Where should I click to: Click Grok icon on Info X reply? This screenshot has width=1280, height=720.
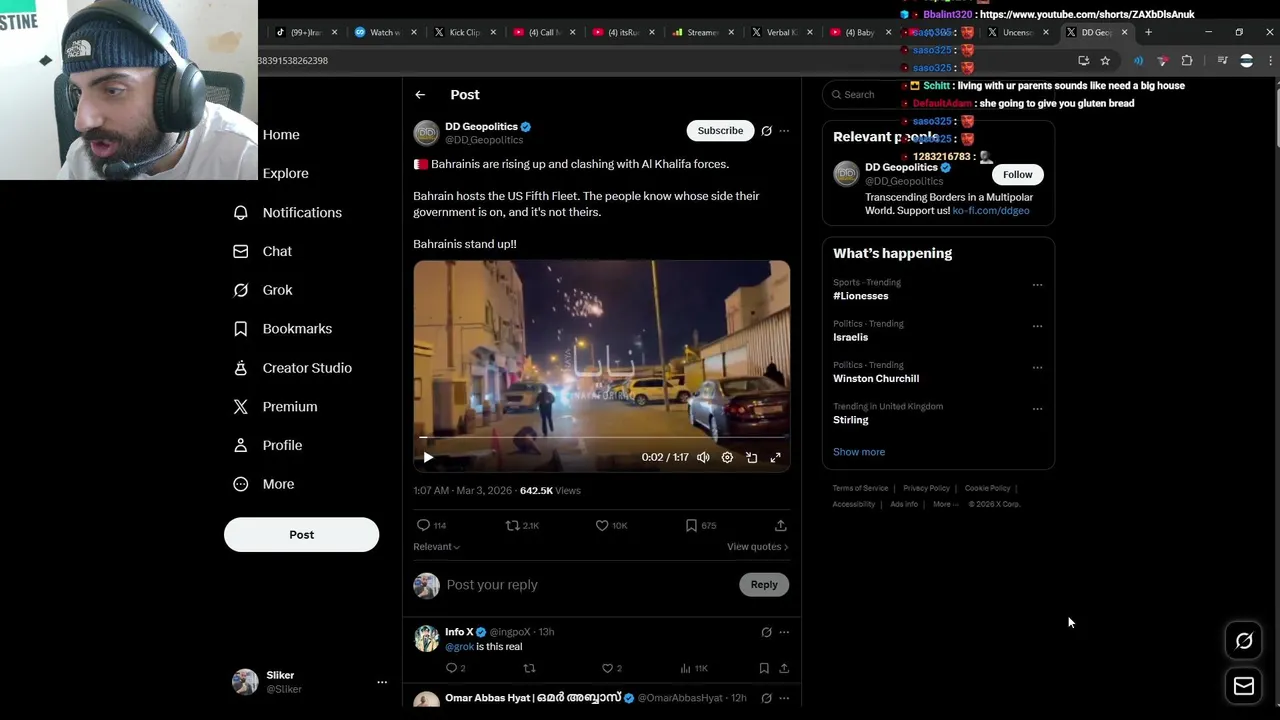(x=767, y=632)
